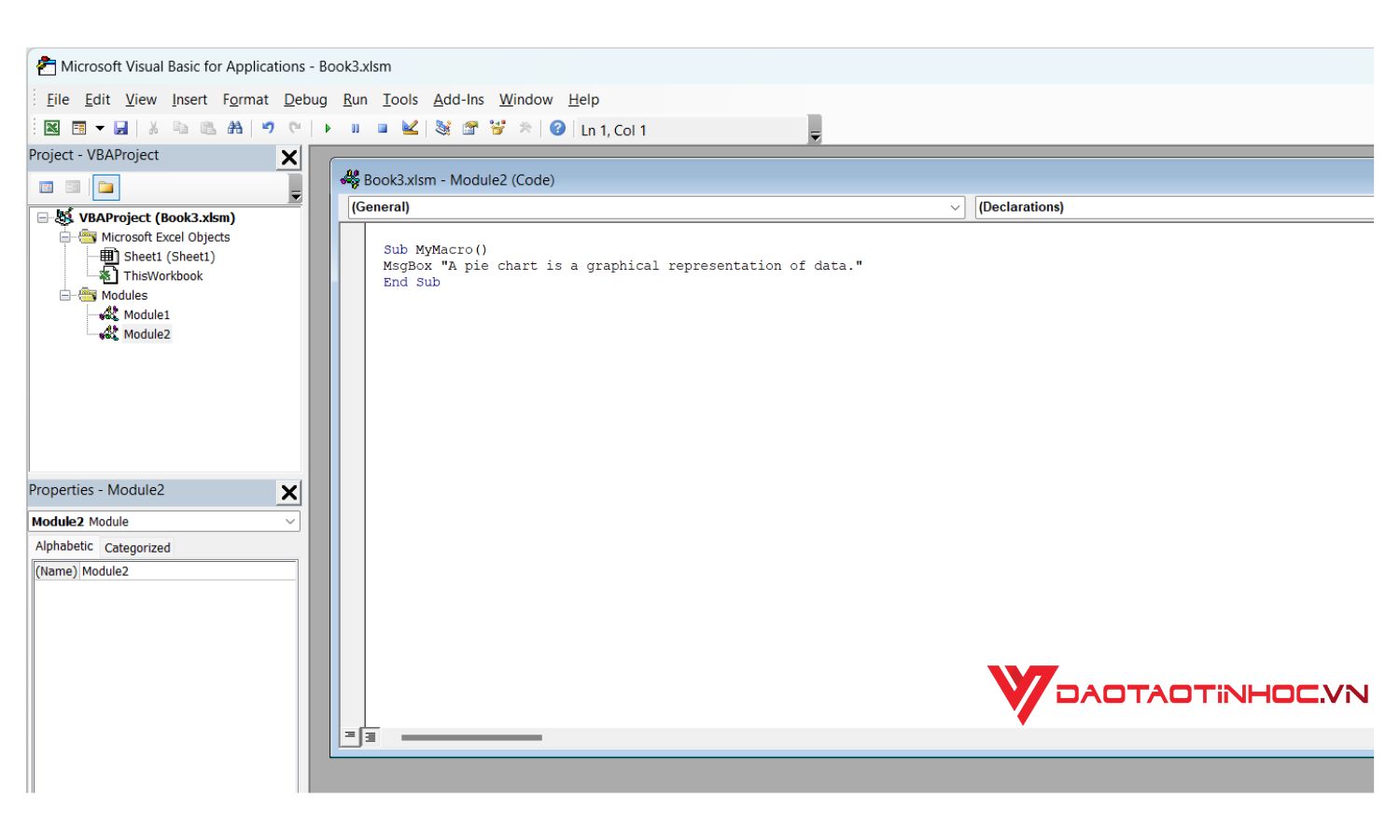Click the Undo arrow icon
This screenshot has width=1400, height=840.
268,128
